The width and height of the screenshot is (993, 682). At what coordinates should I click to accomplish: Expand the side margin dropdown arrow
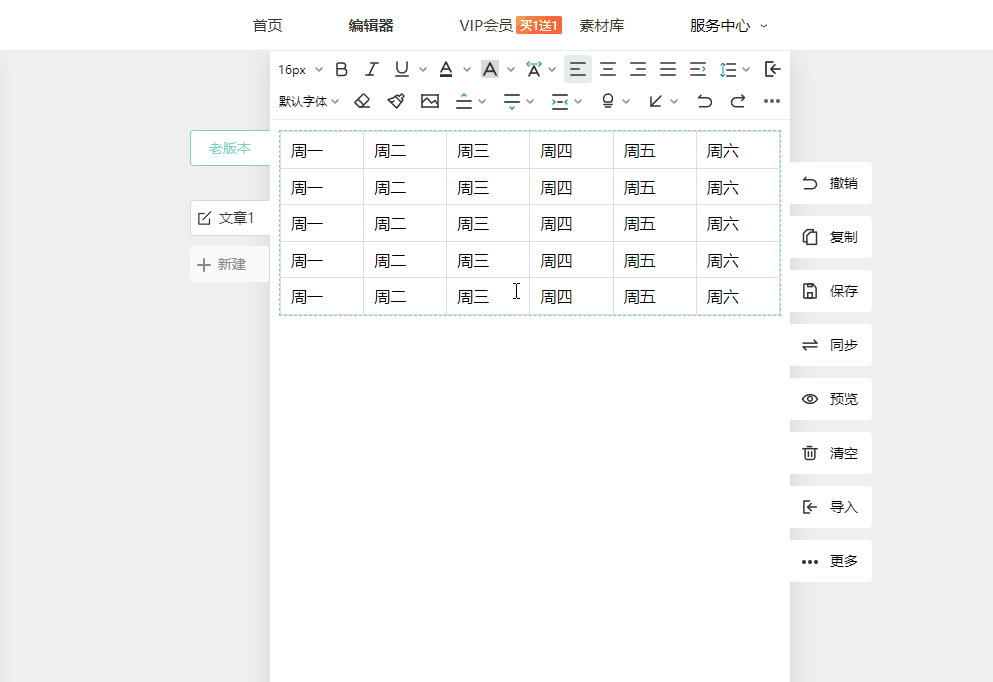[578, 101]
